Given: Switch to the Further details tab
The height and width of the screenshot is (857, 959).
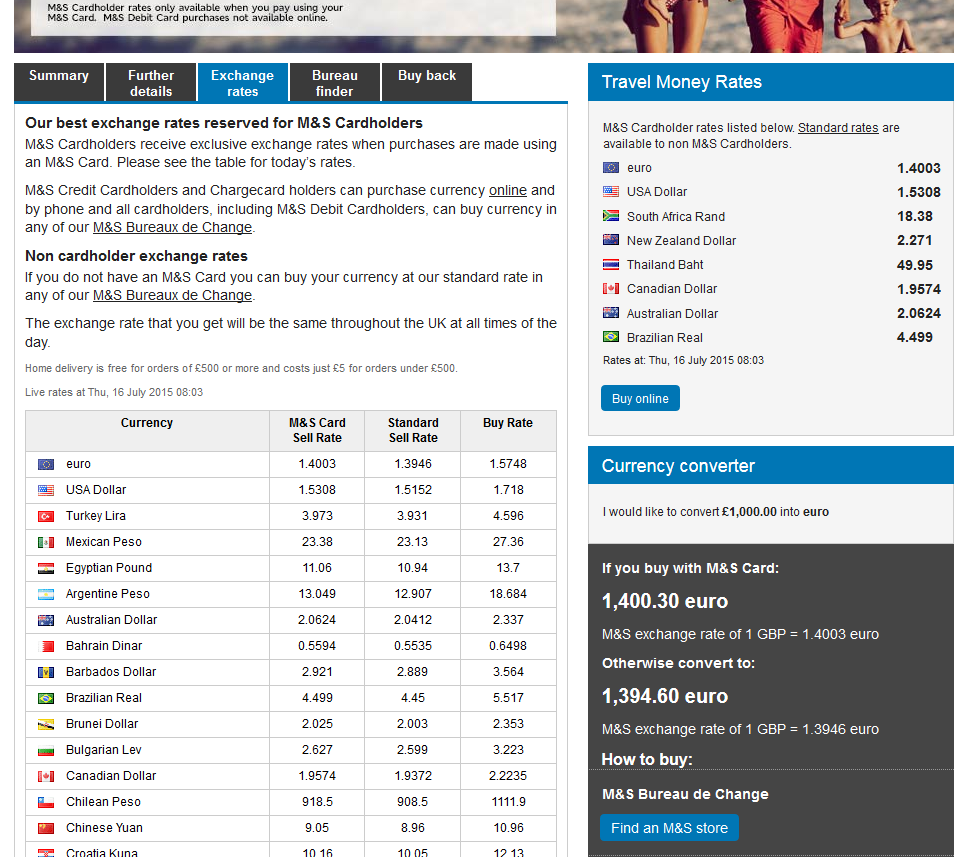Looking at the screenshot, I should pyautogui.click(x=151, y=82).
